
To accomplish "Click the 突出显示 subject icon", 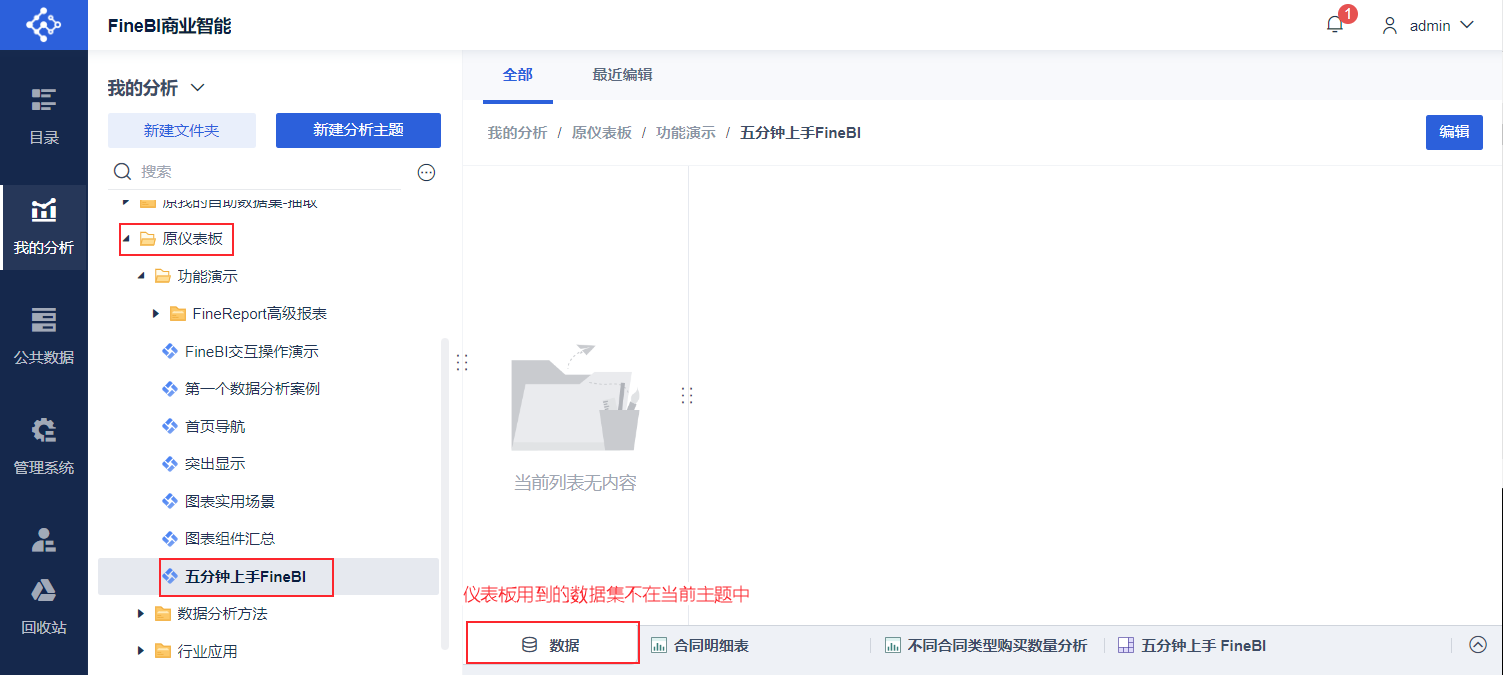I will pyautogui.click(x=170, y=463).
